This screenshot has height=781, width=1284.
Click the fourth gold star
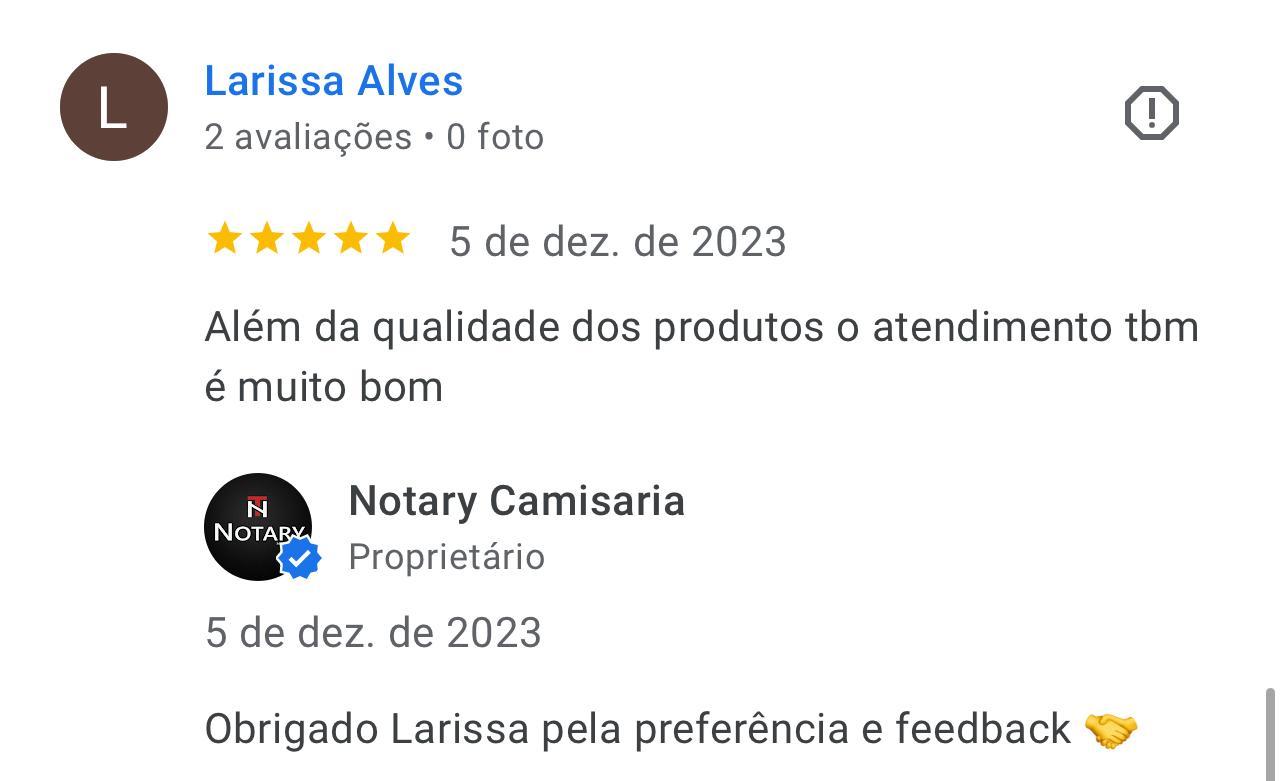point(351,240)
